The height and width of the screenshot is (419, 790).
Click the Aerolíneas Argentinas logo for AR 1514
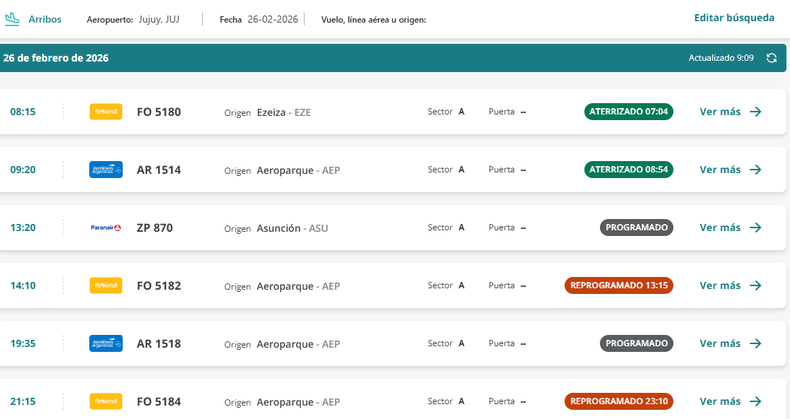(x=106, y=170)
